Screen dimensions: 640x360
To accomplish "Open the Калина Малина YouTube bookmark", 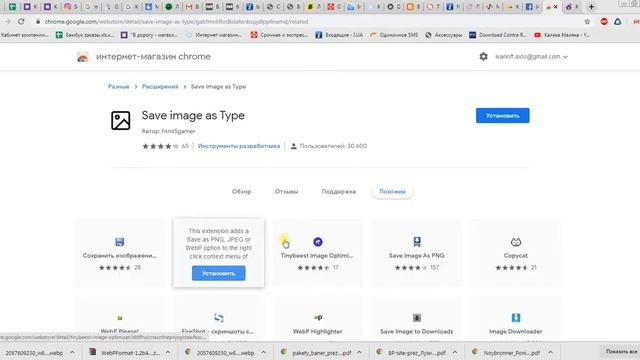I will [562, 35].
